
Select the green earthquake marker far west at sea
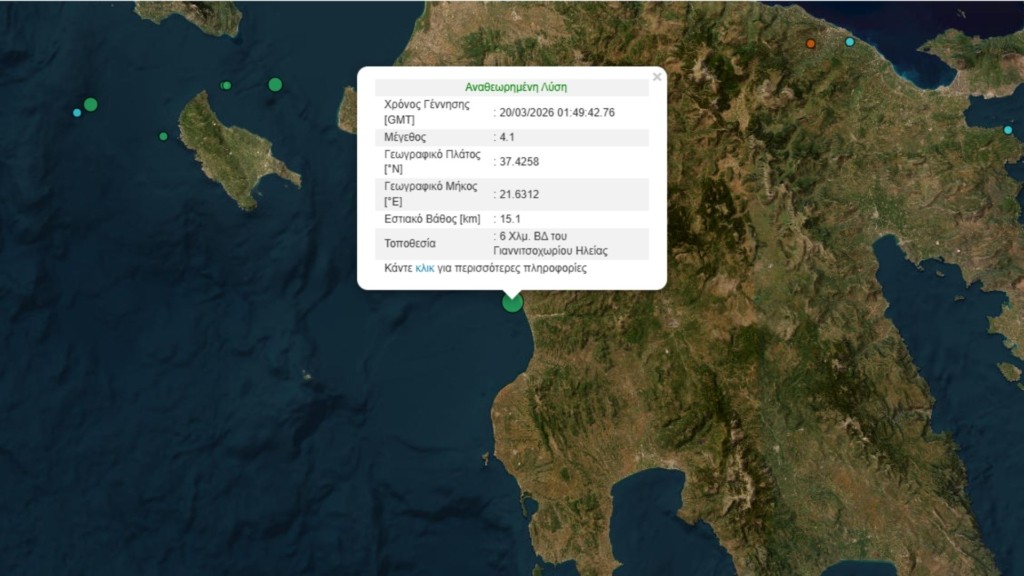(90, 104)
